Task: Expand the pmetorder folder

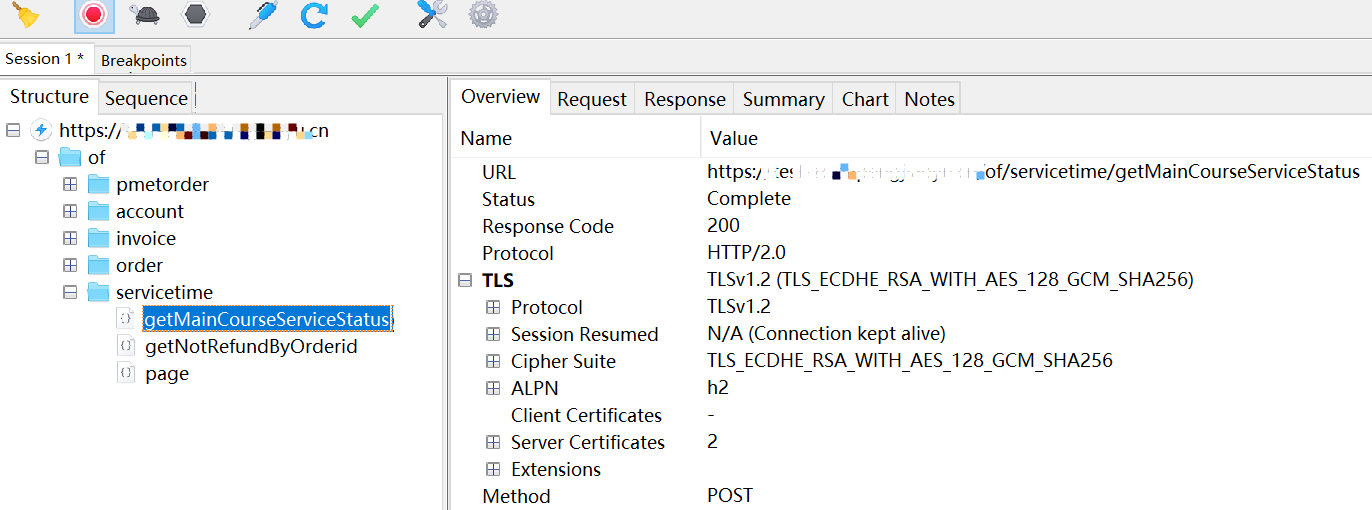Action: 70,184
